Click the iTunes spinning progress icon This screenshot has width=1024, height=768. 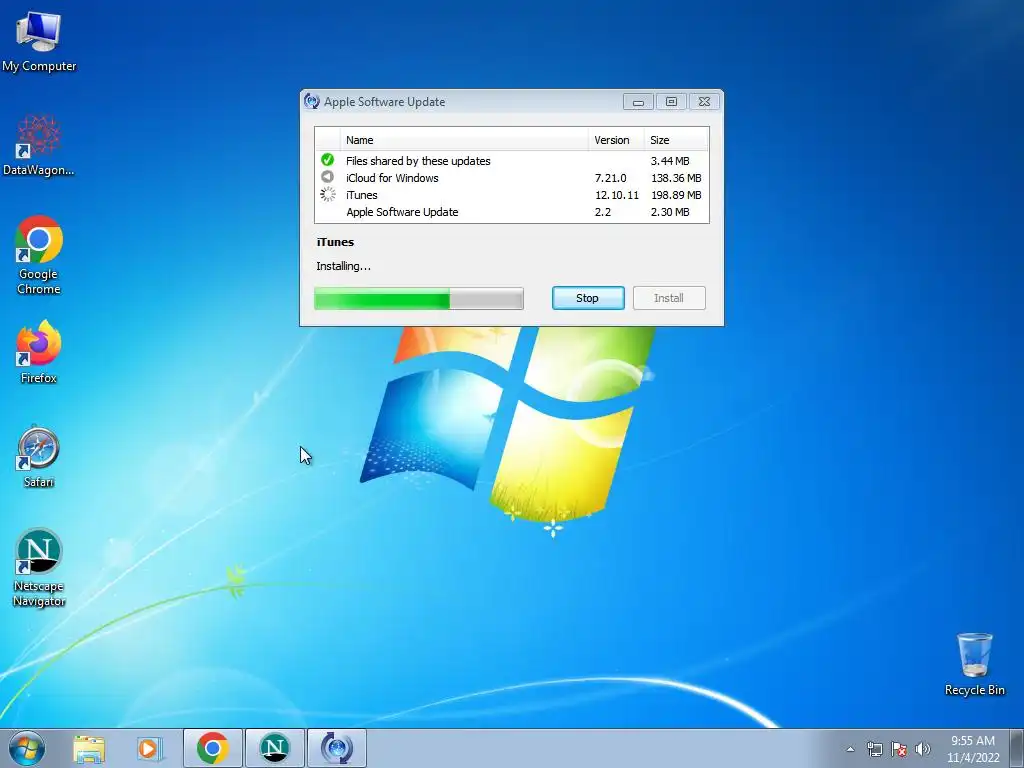click(x=328, y=194)
